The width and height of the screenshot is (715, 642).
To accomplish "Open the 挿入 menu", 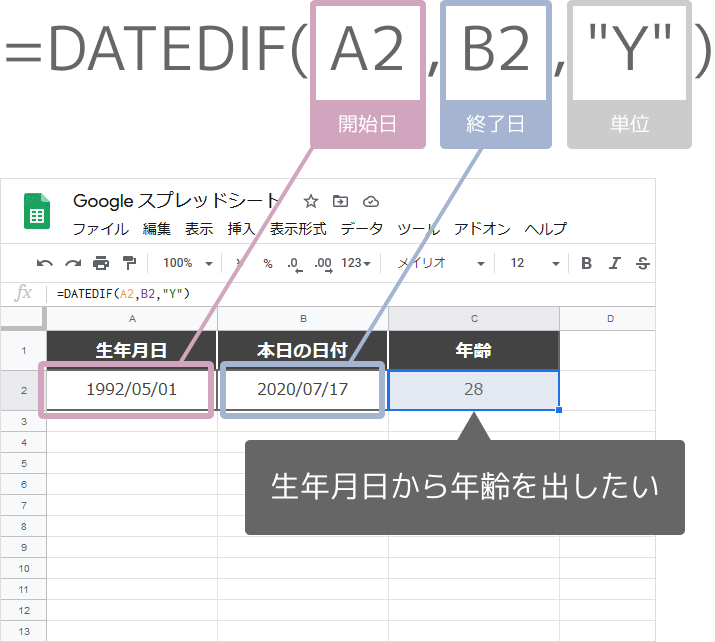I will tap(242, 228).
